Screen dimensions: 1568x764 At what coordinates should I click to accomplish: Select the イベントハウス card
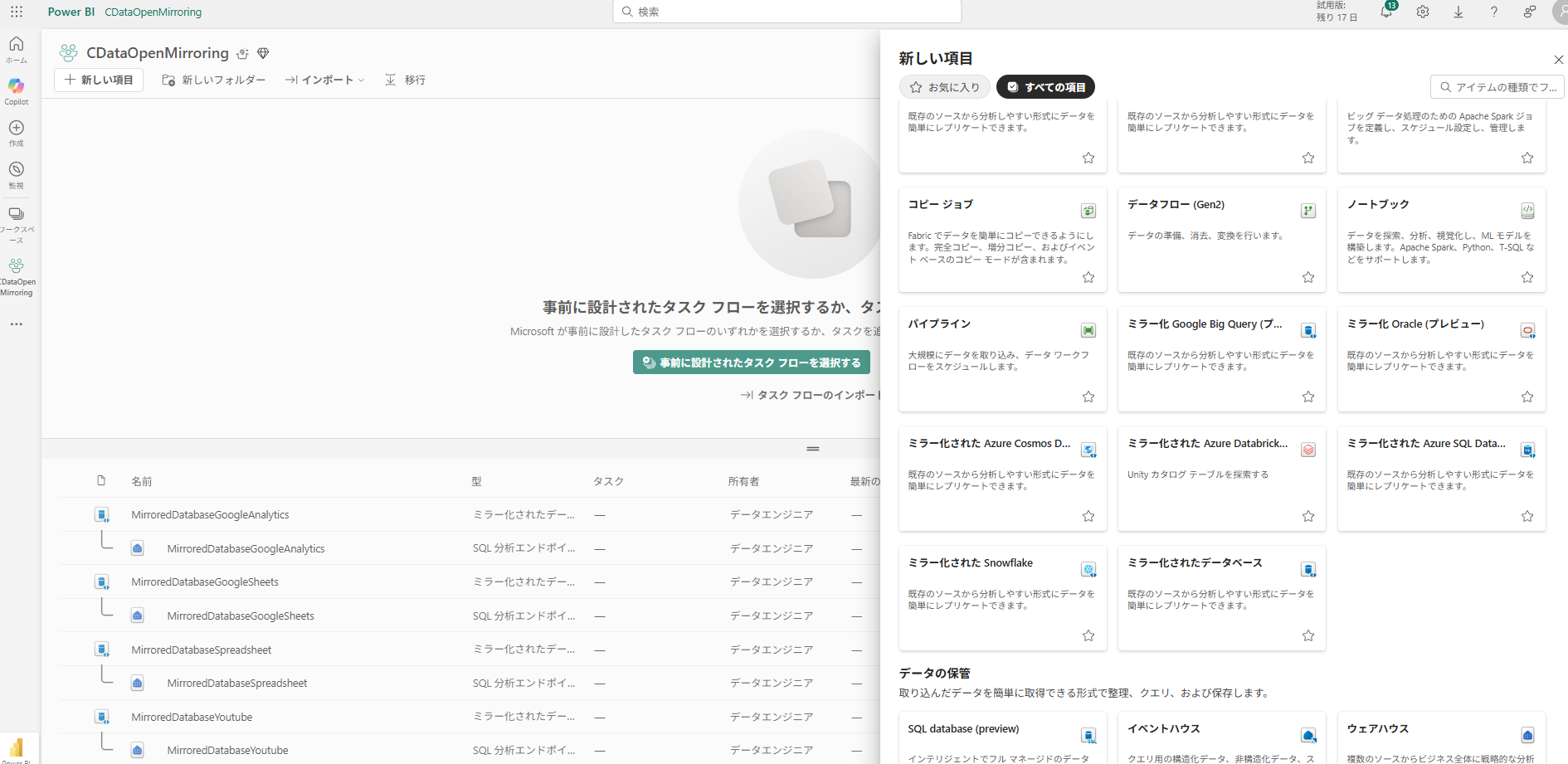(x=1222, y=737)
